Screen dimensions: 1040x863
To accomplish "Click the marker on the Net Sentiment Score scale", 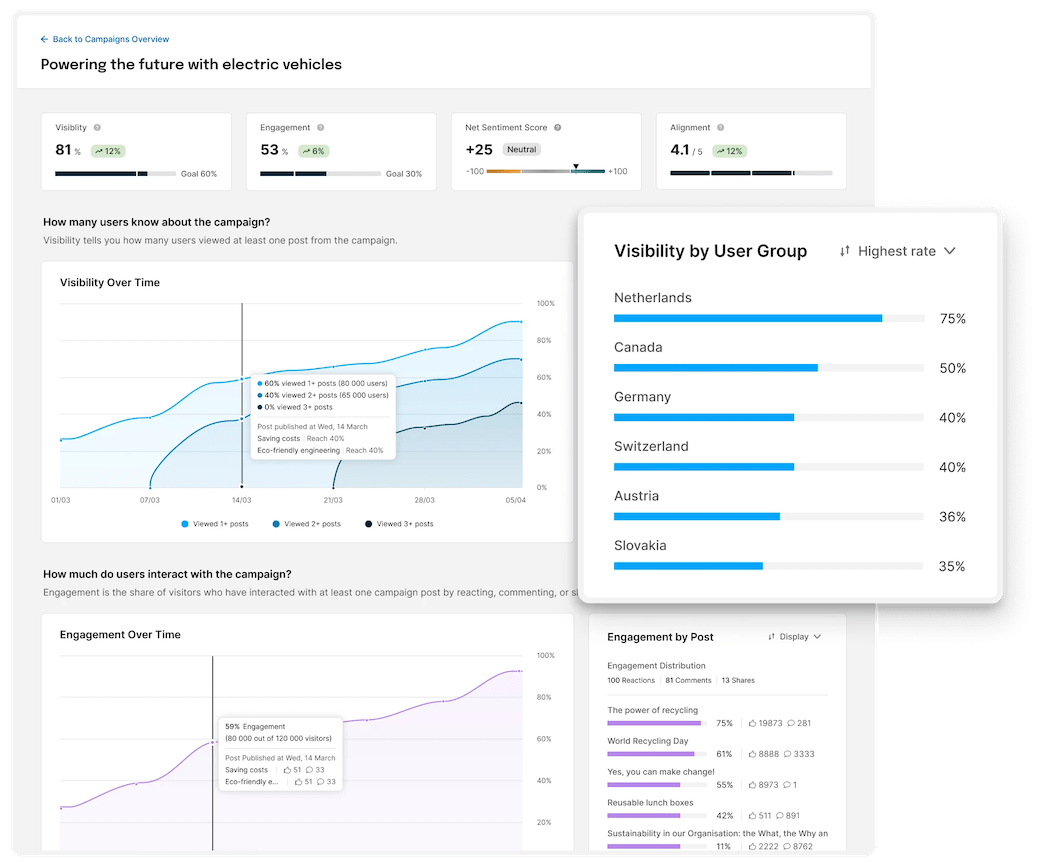I will click(x=577, y=164).
